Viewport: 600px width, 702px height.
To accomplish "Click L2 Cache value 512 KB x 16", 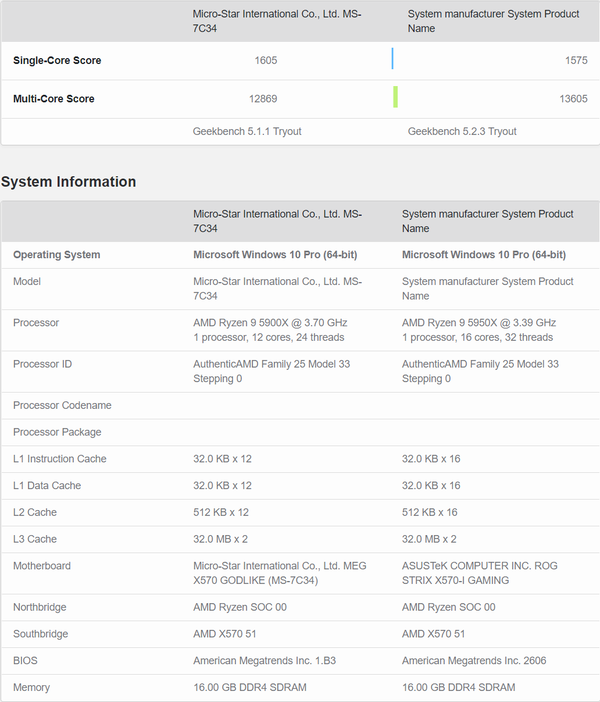I will click(x=429, y=513).
